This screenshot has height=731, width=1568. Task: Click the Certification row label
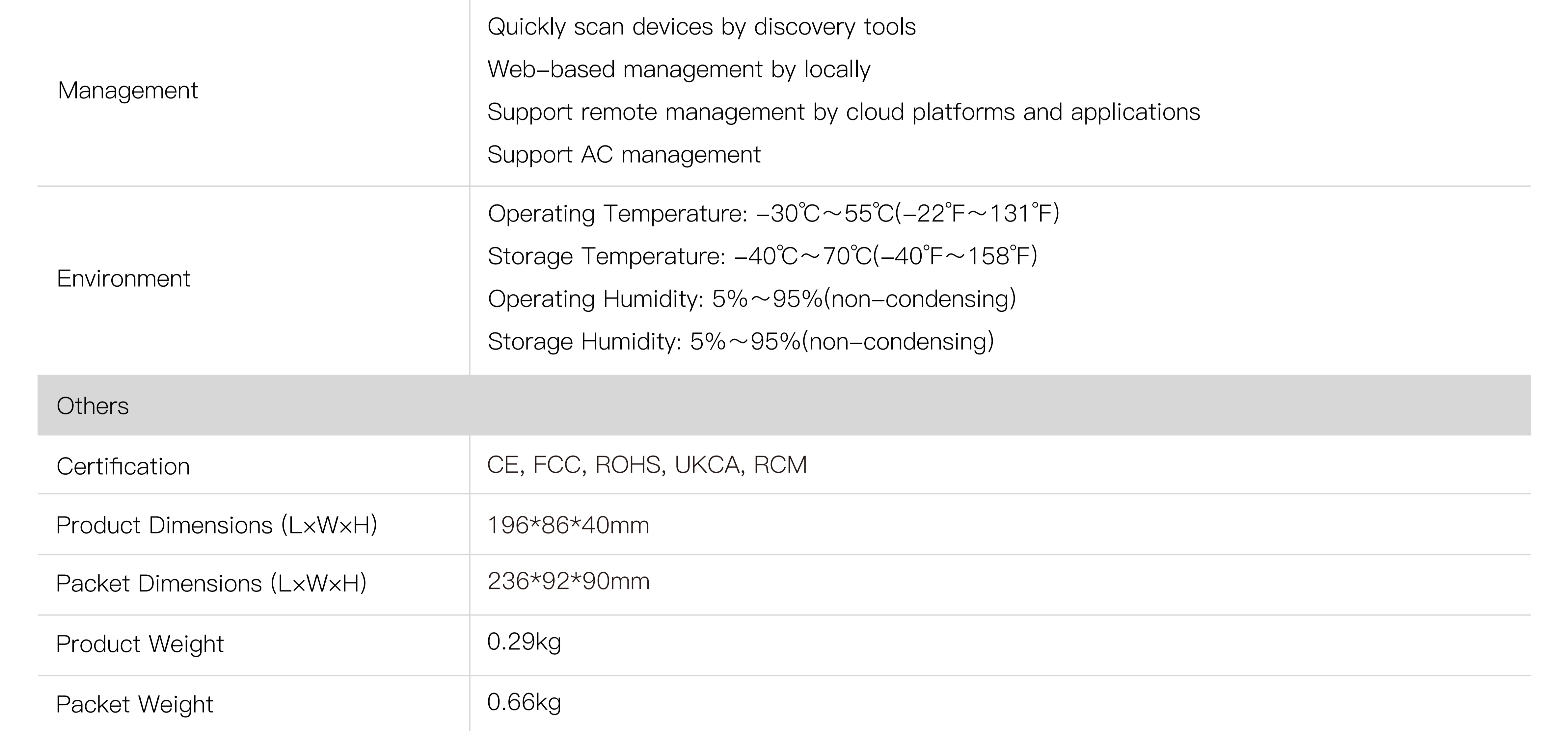coord(123,467)
